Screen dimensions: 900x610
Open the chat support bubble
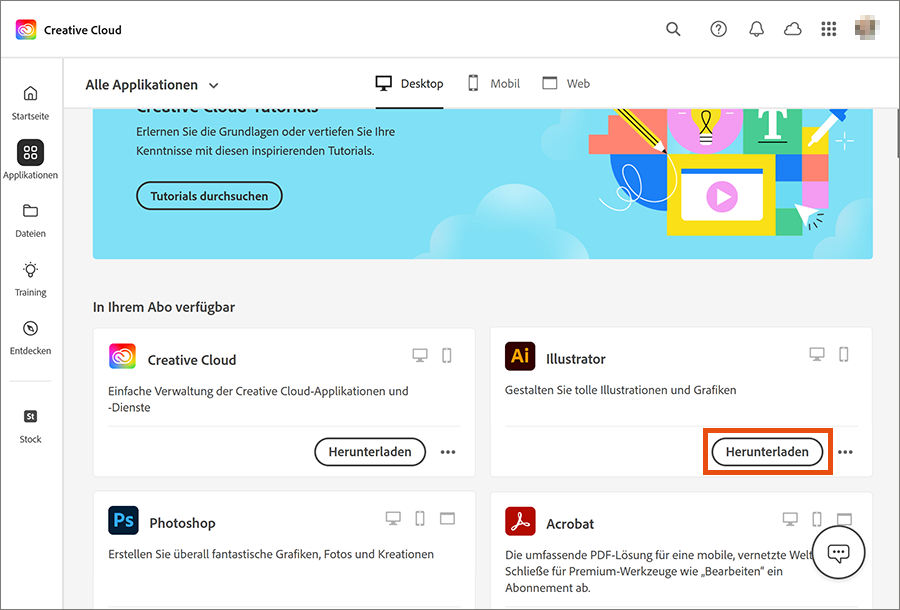pos(838,552)
